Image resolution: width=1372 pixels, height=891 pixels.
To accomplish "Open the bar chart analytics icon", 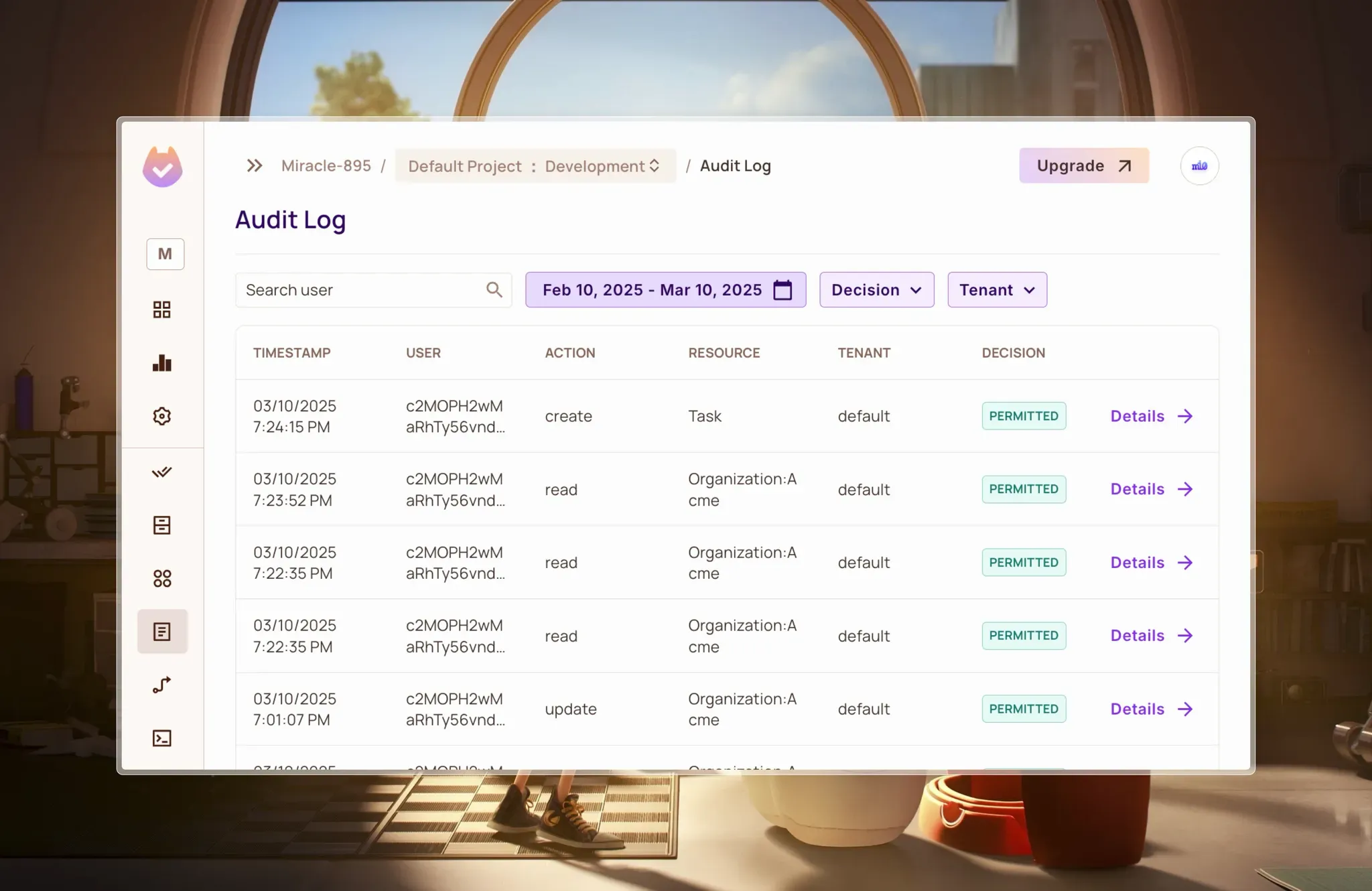I will pos(162,363).
